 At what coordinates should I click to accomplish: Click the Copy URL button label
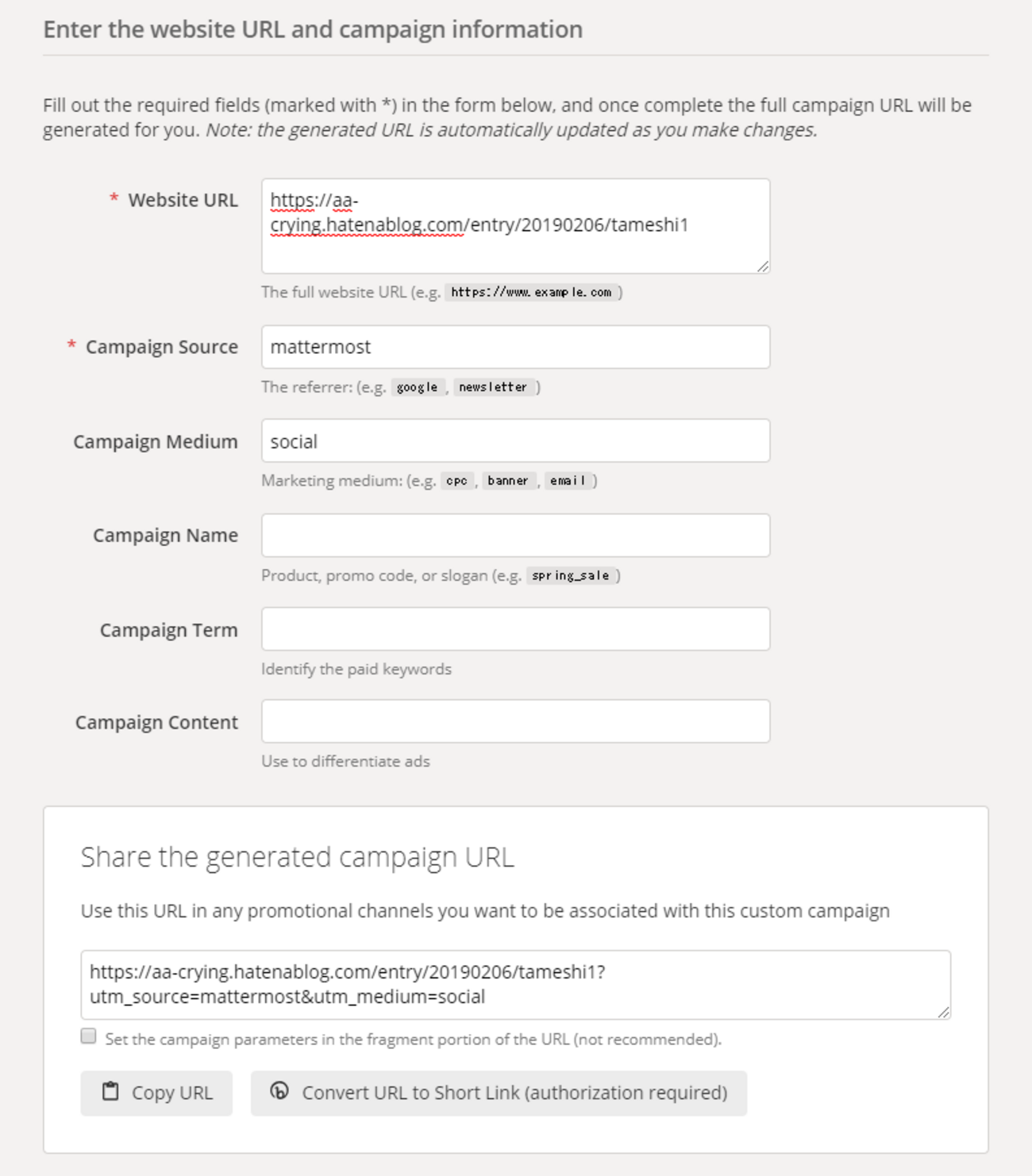(172, 1093)
